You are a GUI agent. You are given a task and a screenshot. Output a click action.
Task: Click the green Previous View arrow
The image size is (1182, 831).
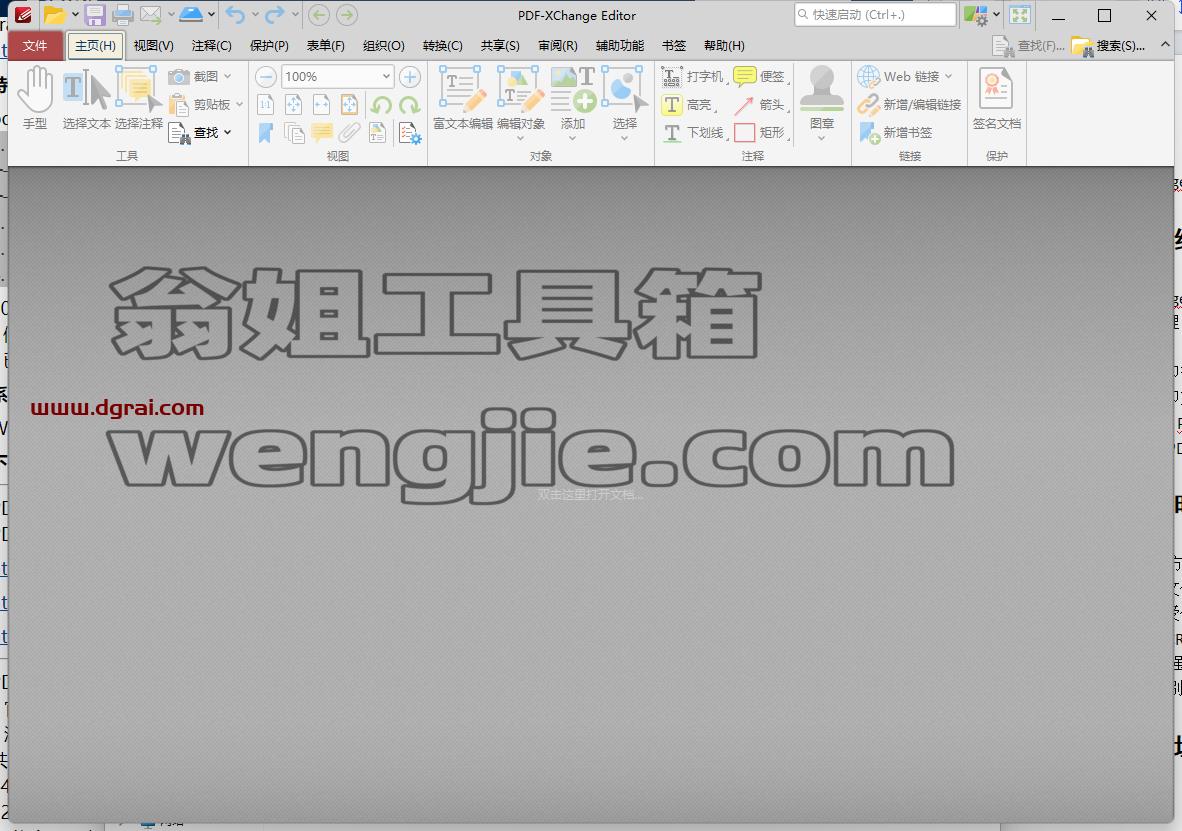pos(319,15)
